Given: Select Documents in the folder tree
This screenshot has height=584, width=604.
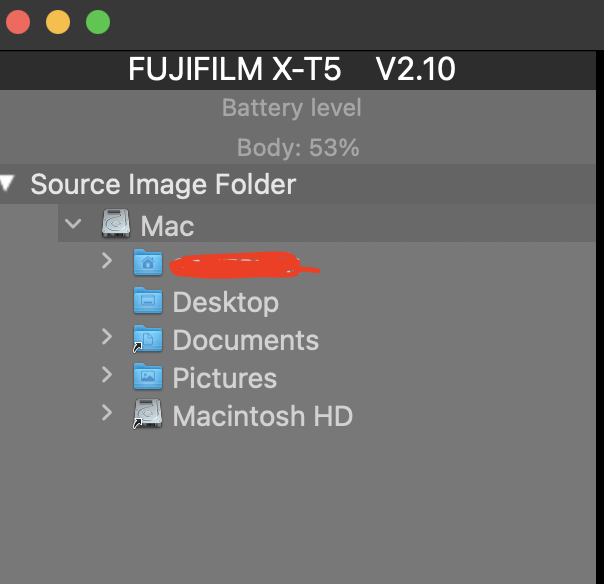Looking at the screenshot, I should tap(246, 340).
